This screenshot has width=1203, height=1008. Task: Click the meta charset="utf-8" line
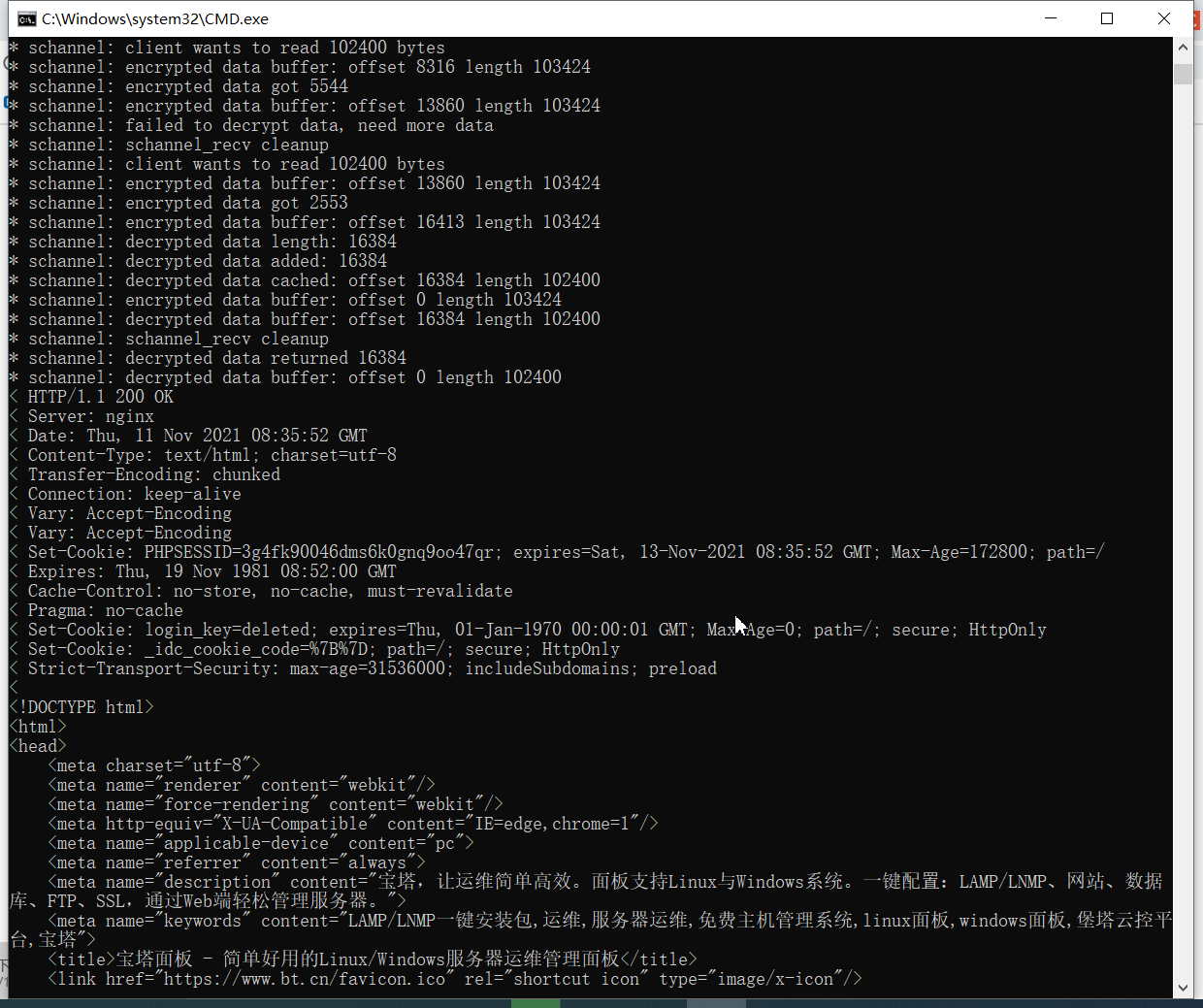click(154, 765)
